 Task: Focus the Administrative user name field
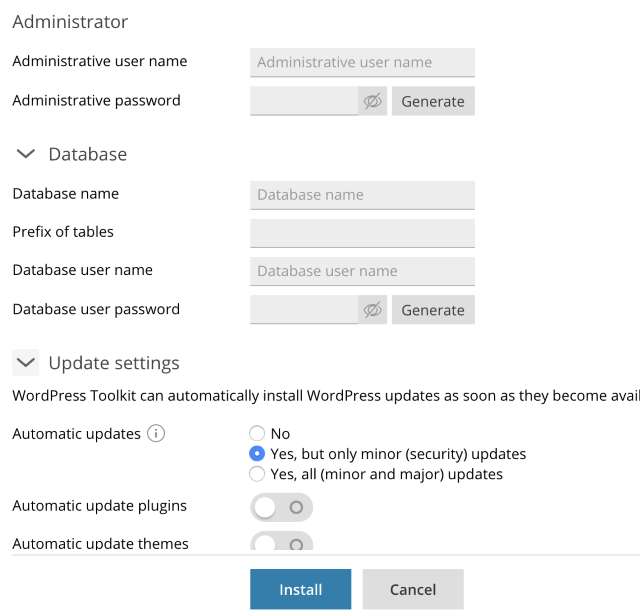[x=362, y=62]
